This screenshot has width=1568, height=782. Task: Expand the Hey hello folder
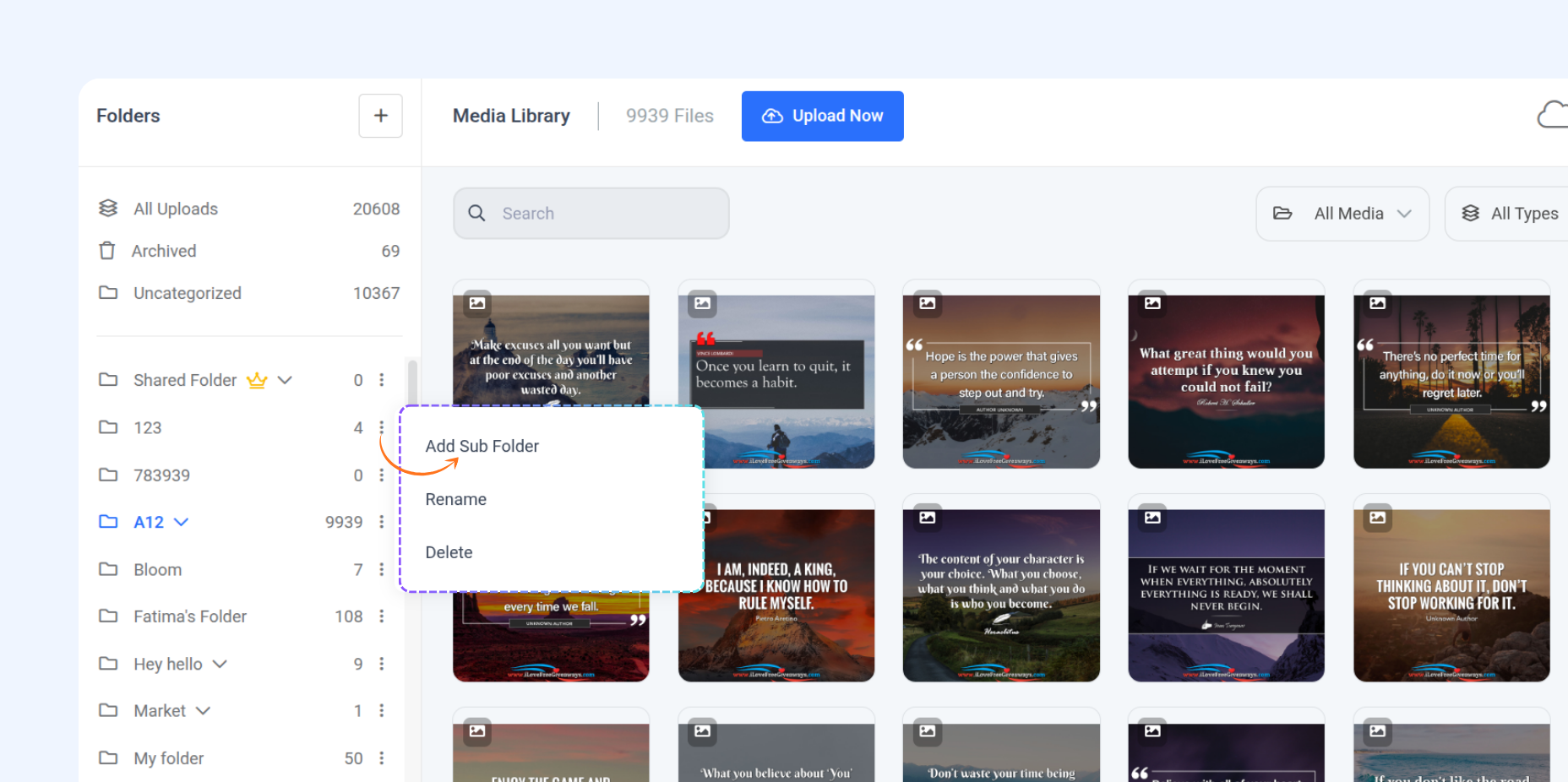[220, 664]
